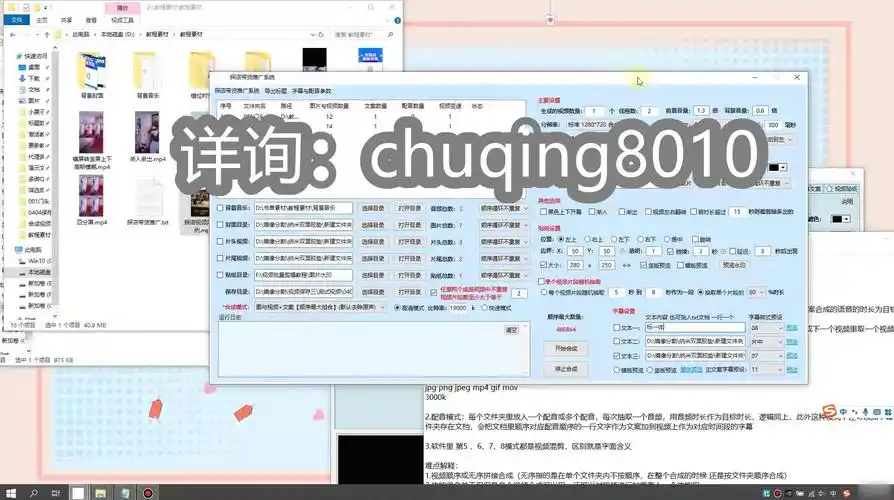The height and width of the screenshot is (500, 894).
Task: Tick the 背景音乐 checkbox
Action: pos(220,208)
